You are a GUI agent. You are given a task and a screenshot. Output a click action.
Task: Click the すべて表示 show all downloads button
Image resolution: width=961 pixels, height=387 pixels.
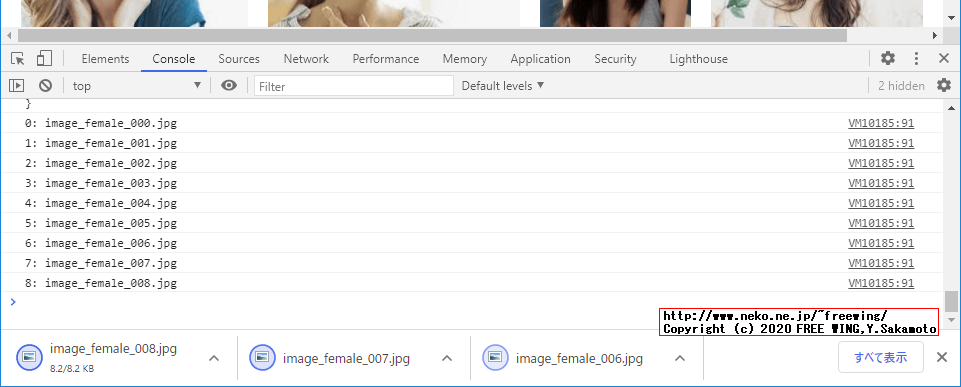point(881,358)
